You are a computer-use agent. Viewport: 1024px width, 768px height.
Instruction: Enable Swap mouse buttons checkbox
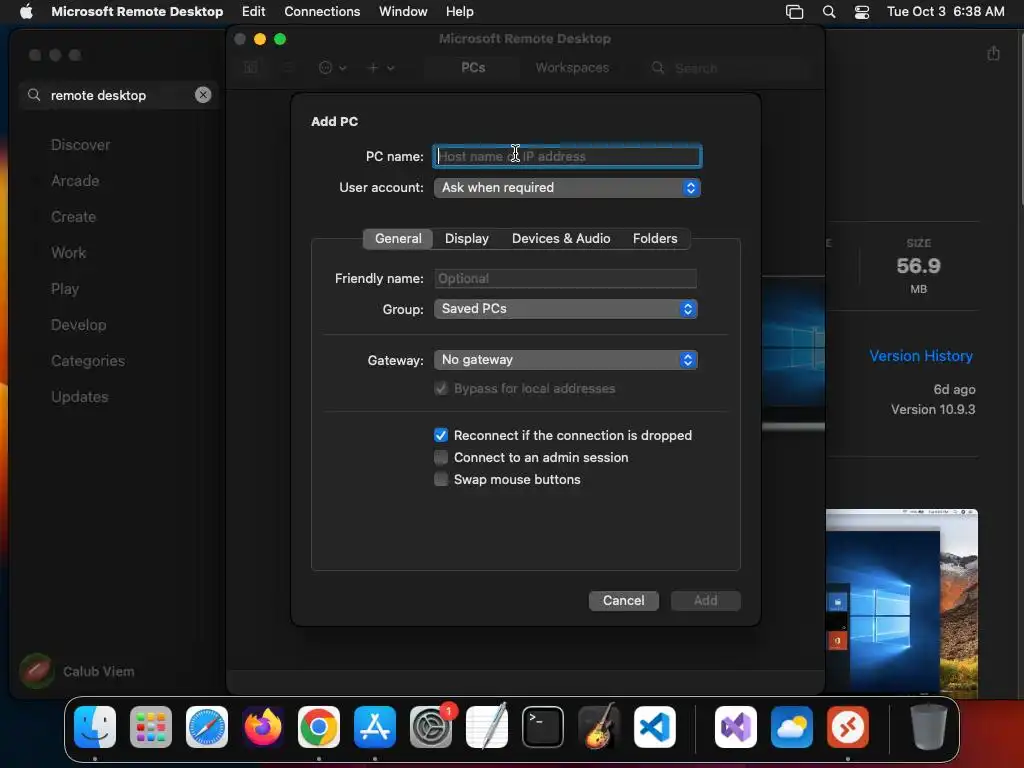pyautogui.click(x=441, y=479)
